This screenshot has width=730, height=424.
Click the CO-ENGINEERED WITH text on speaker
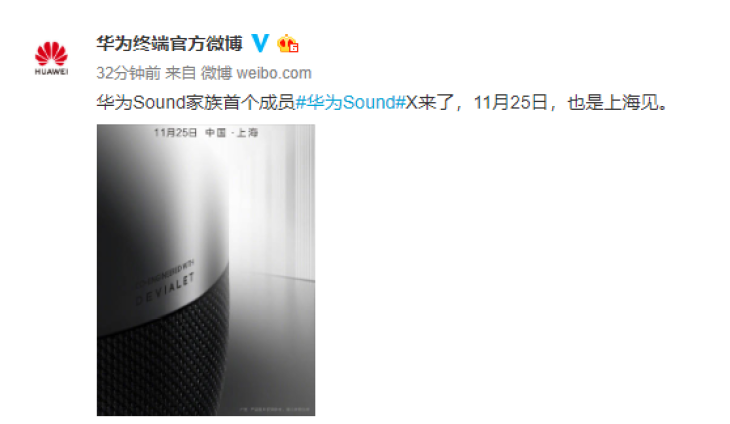165,274
